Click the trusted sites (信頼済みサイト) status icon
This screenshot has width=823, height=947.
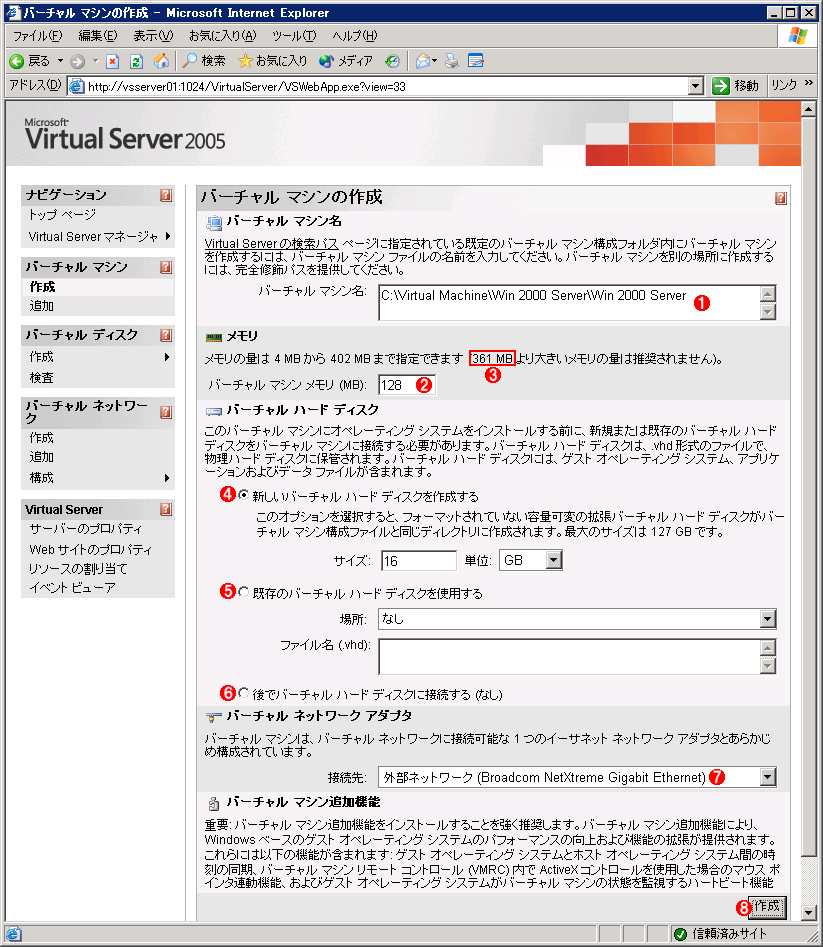[x=680, y=934]
